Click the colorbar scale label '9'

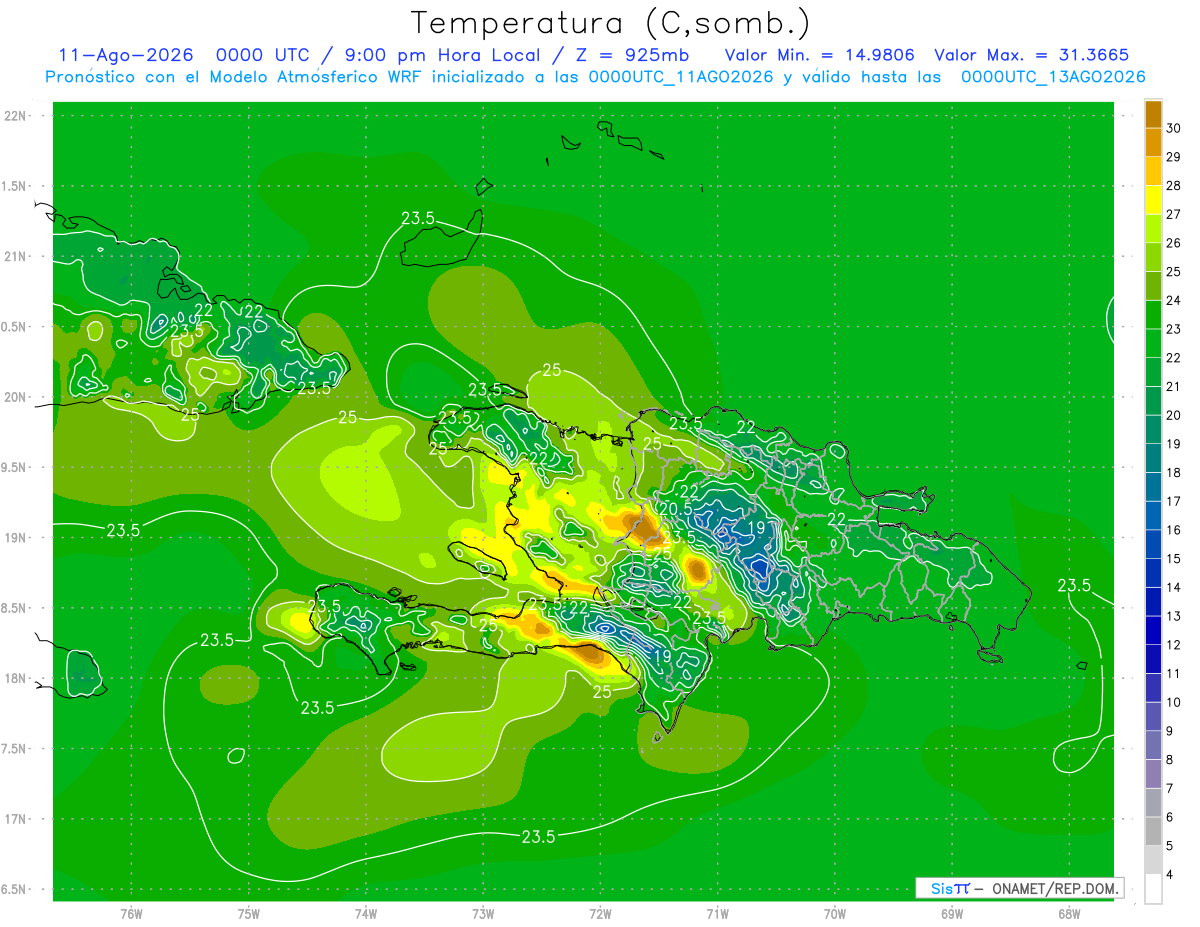coord(1170,732)
